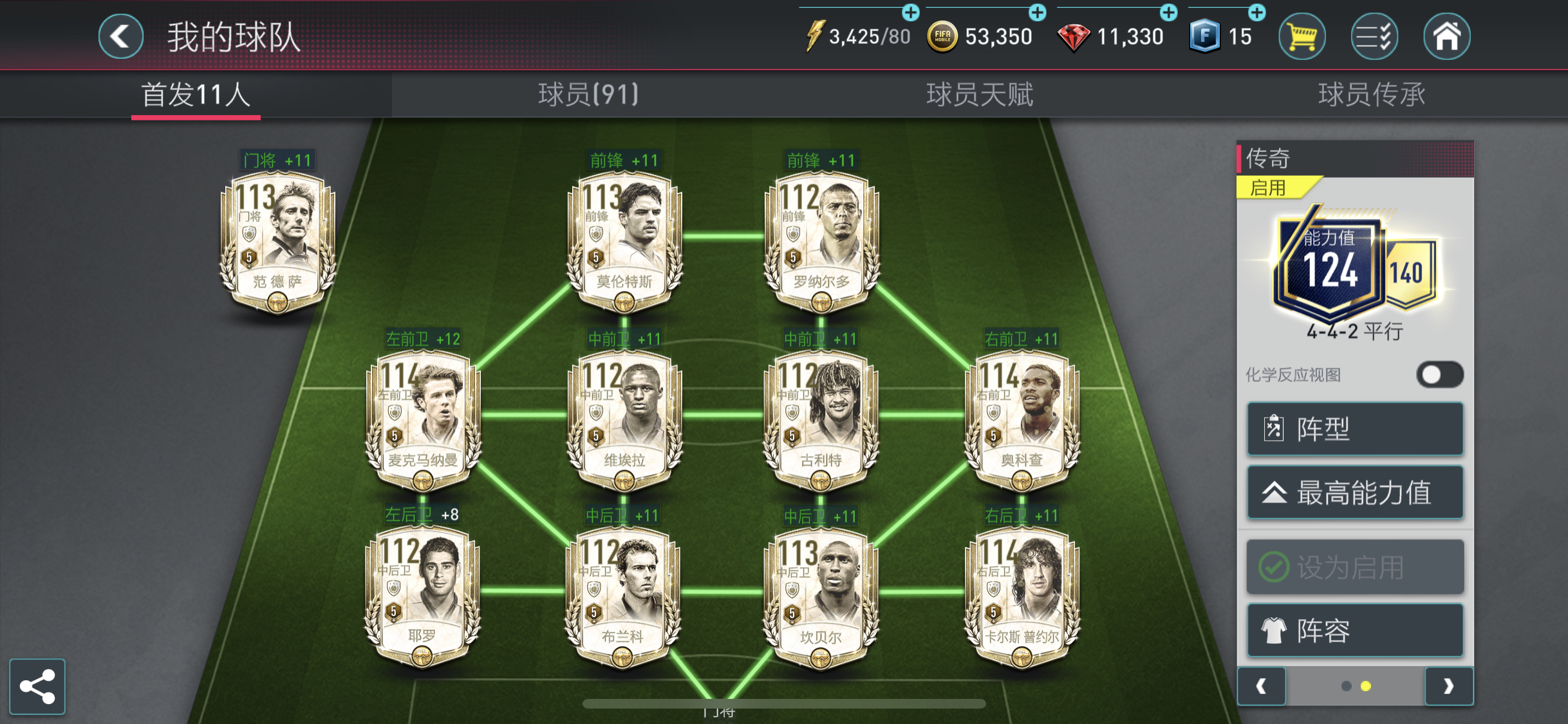Go to next lineup with right arrow
Viewport: 1568px width, 724px height.
pyautogui.click(x=1448, y=686)
